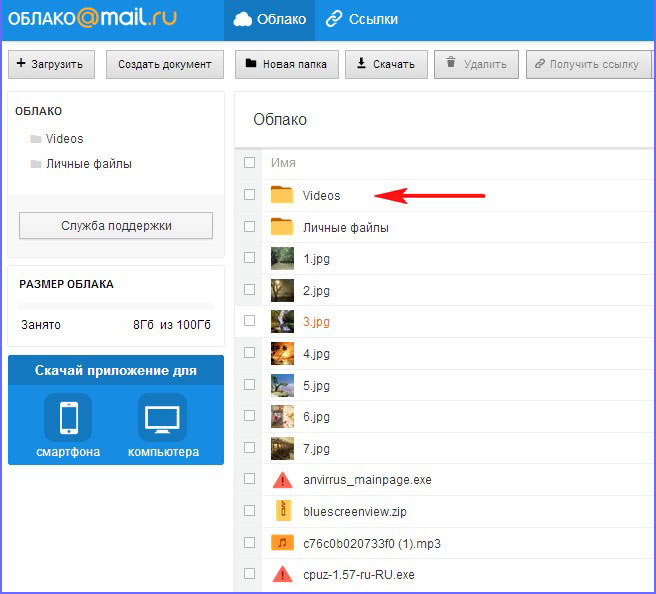
Task: Open file name 2.jpg
Action: 316,291
